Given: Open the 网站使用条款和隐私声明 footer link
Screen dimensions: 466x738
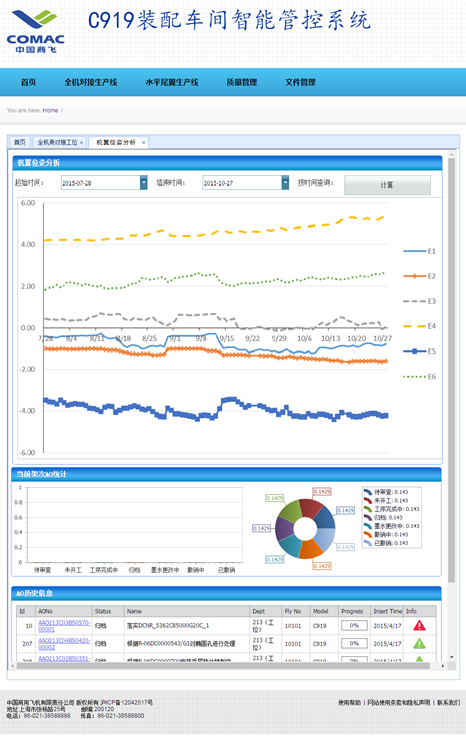Looking at the screenshot, I should point(398,703).
